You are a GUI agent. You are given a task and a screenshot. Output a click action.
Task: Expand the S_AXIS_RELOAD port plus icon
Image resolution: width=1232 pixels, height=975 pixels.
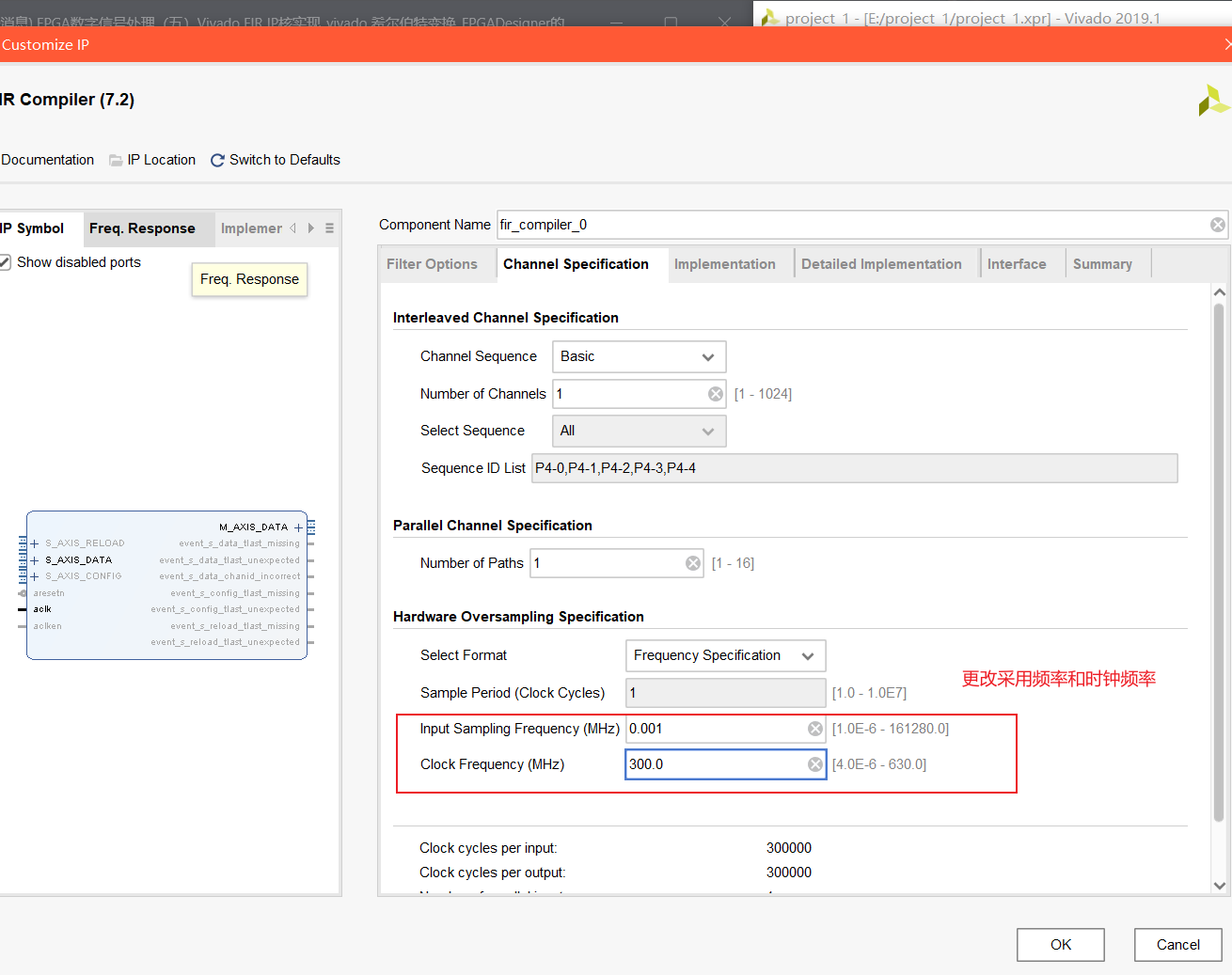click(35, 543)
